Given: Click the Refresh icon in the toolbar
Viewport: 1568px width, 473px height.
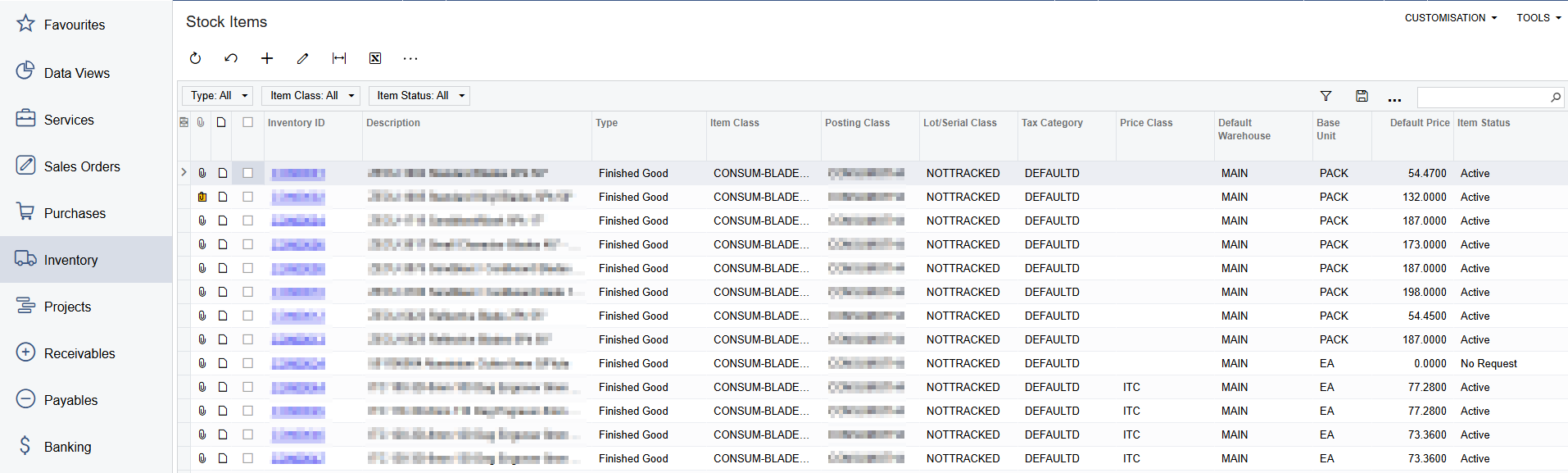Looking at the screenshot, I should [195, 58].
